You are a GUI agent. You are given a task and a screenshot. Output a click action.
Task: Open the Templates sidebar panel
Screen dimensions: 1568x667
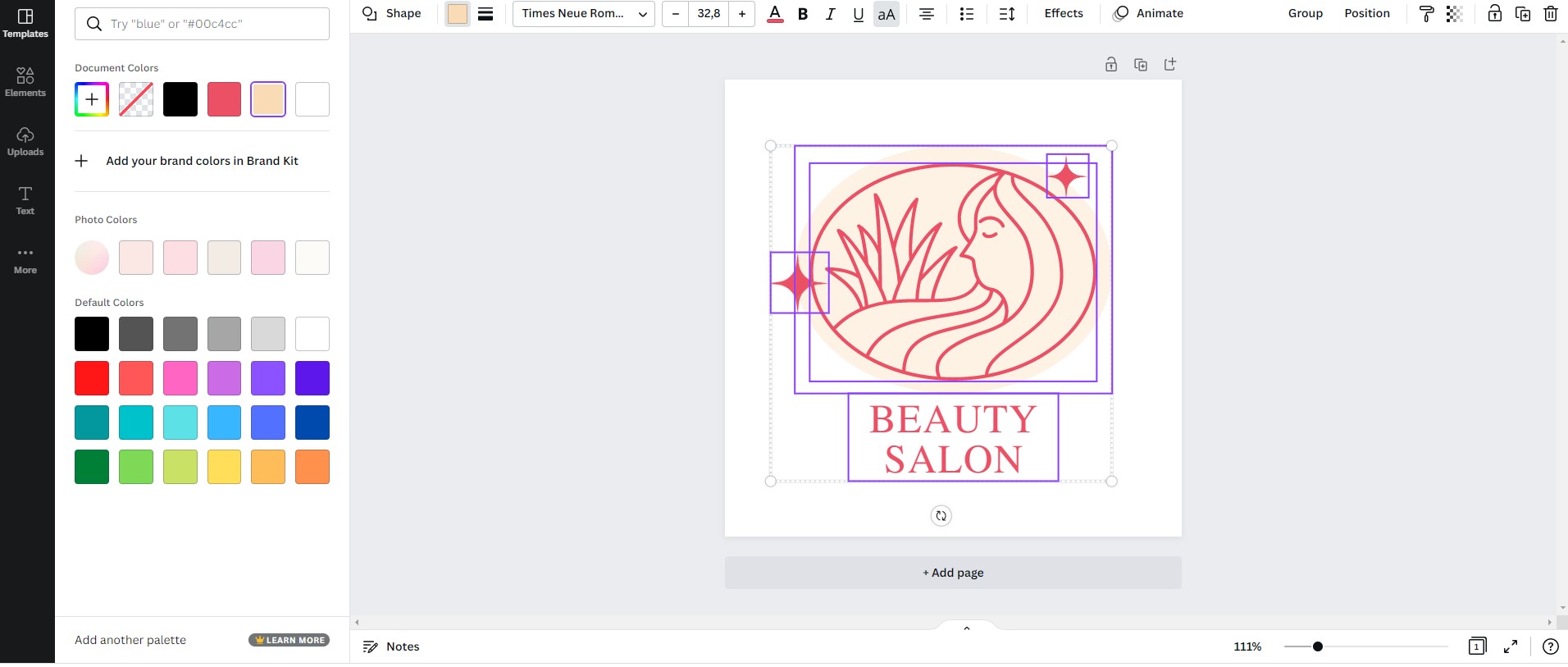tap(25, 23)
